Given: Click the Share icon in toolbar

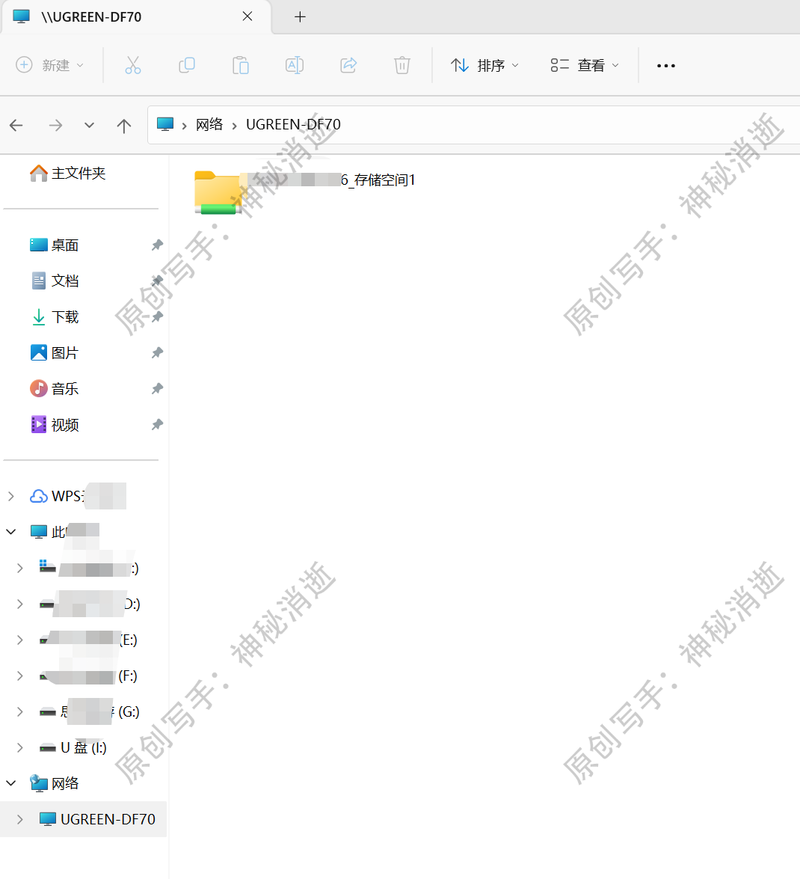Looking at the screenshot, I should point(348,66).
